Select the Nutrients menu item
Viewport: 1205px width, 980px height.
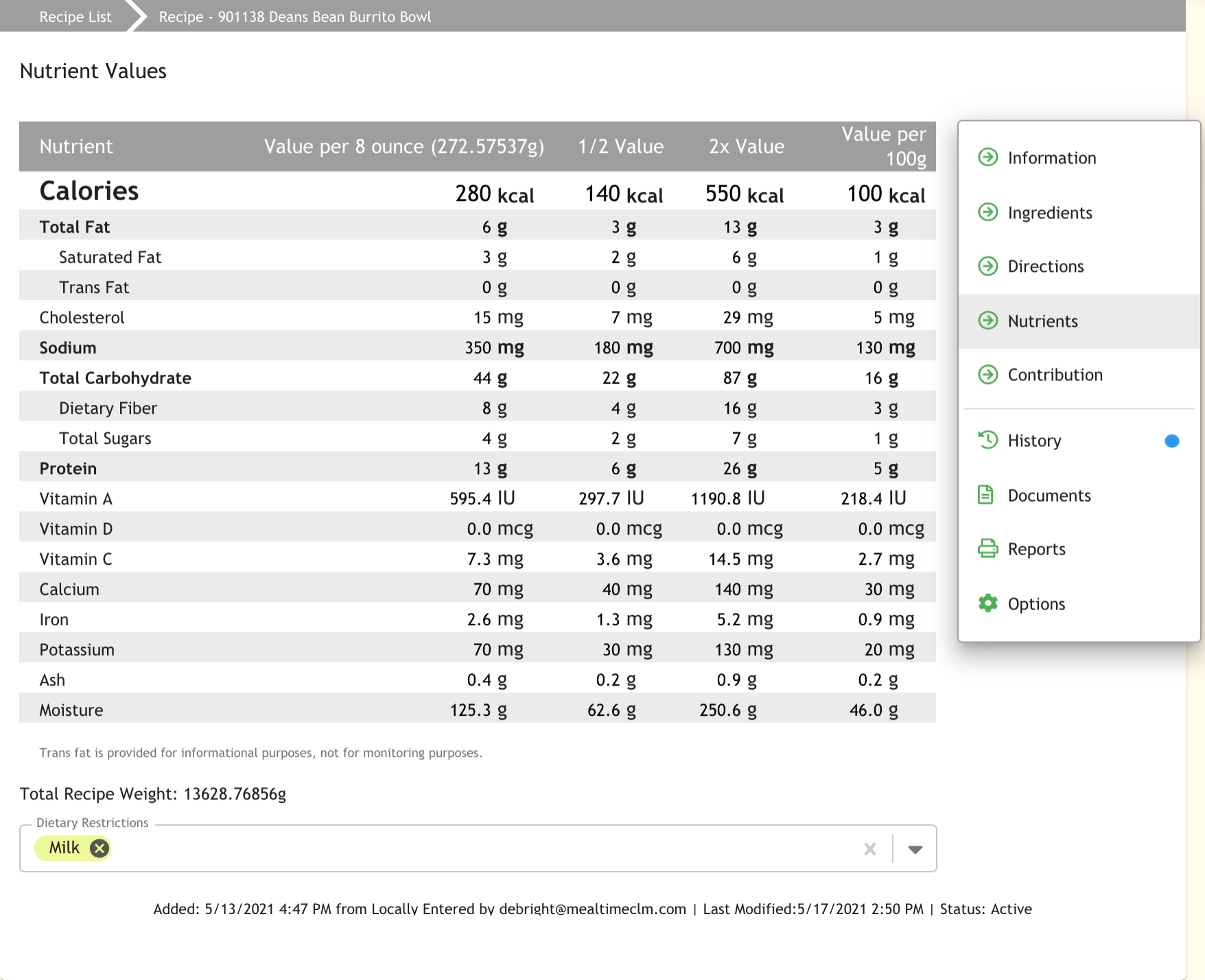(x=1079, y=321)
